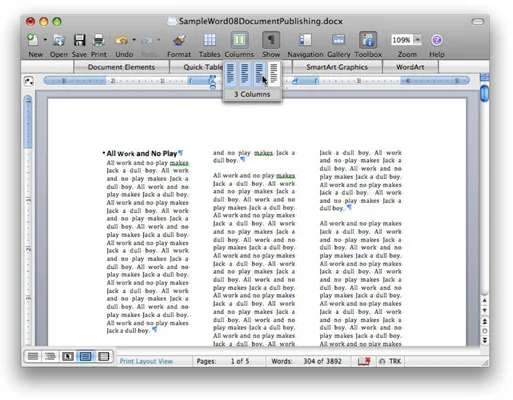This screenshot has width=513, height=400.
Task: Go to previous page double-arrow button
Action: [485, 321]
